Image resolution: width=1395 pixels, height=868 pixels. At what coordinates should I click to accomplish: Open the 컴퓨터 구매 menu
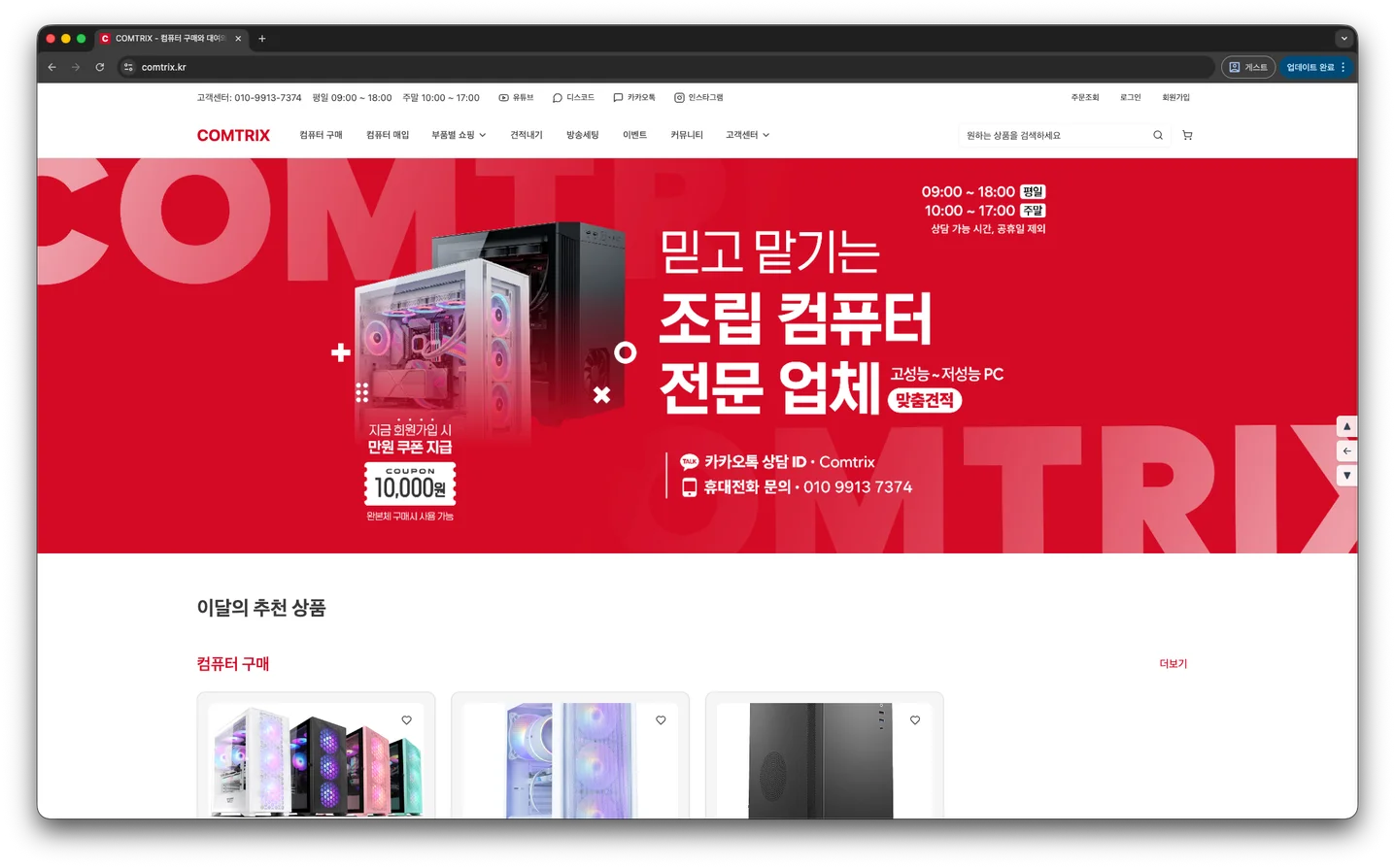(x=321, y=135)
